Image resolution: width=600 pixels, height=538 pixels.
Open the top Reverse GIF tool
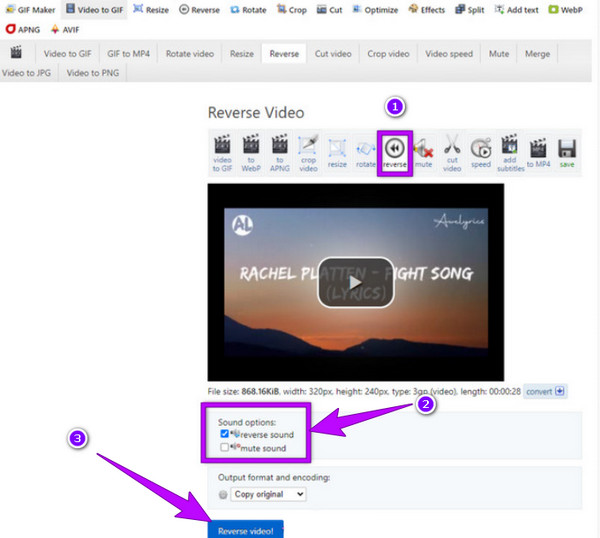click(x=199, y=10)
